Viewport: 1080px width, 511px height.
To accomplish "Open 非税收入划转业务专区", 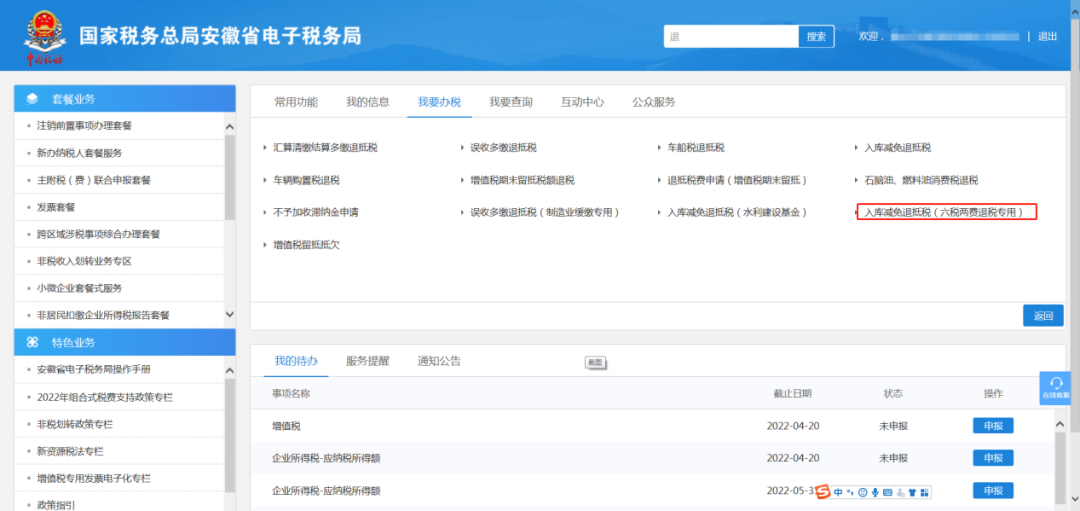I will [x=84, y=261].
